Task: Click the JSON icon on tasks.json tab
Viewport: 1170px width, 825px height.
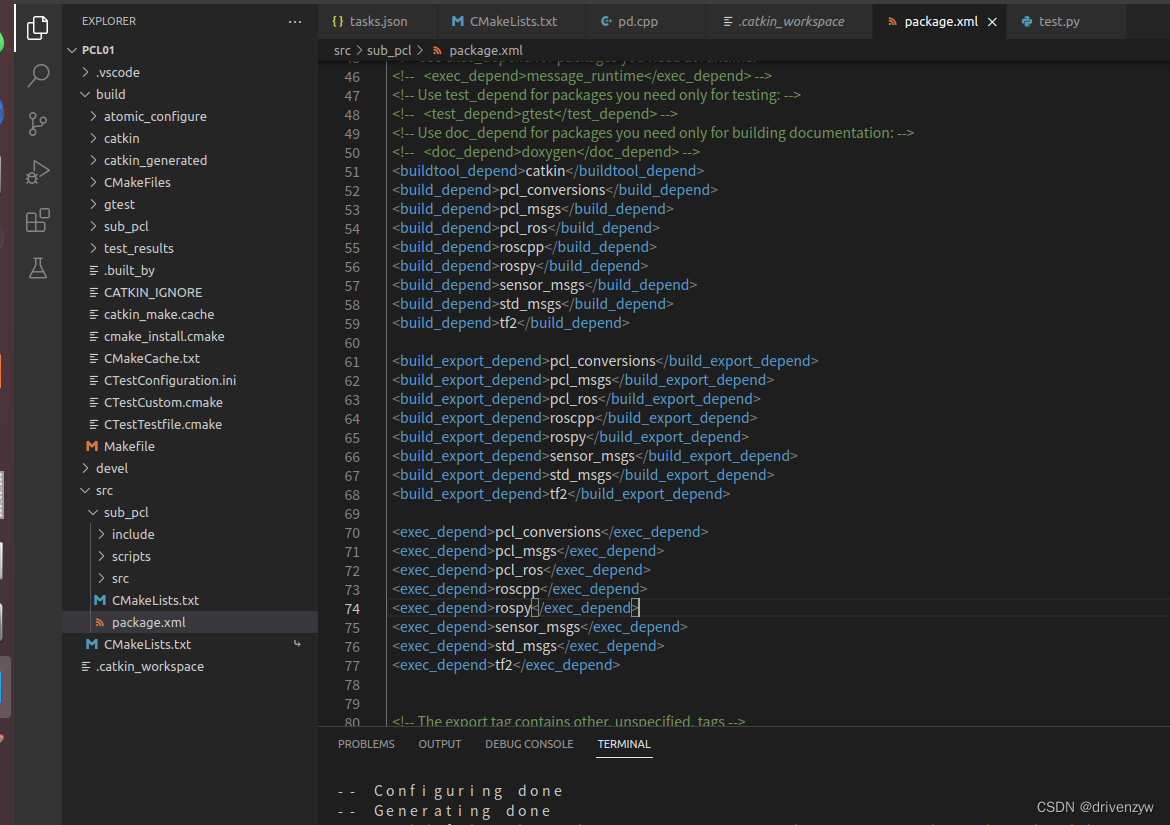Action: coord(338,20)
